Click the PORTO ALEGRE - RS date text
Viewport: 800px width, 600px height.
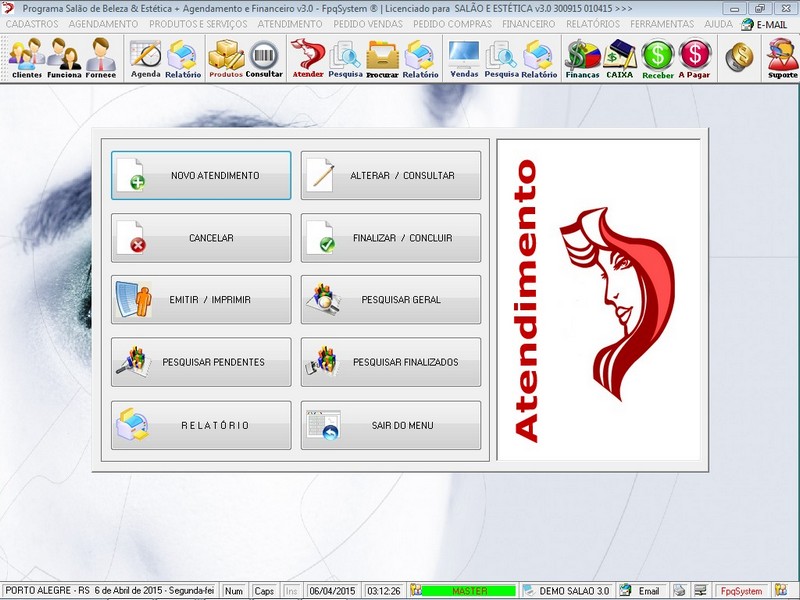click(109, 590)
